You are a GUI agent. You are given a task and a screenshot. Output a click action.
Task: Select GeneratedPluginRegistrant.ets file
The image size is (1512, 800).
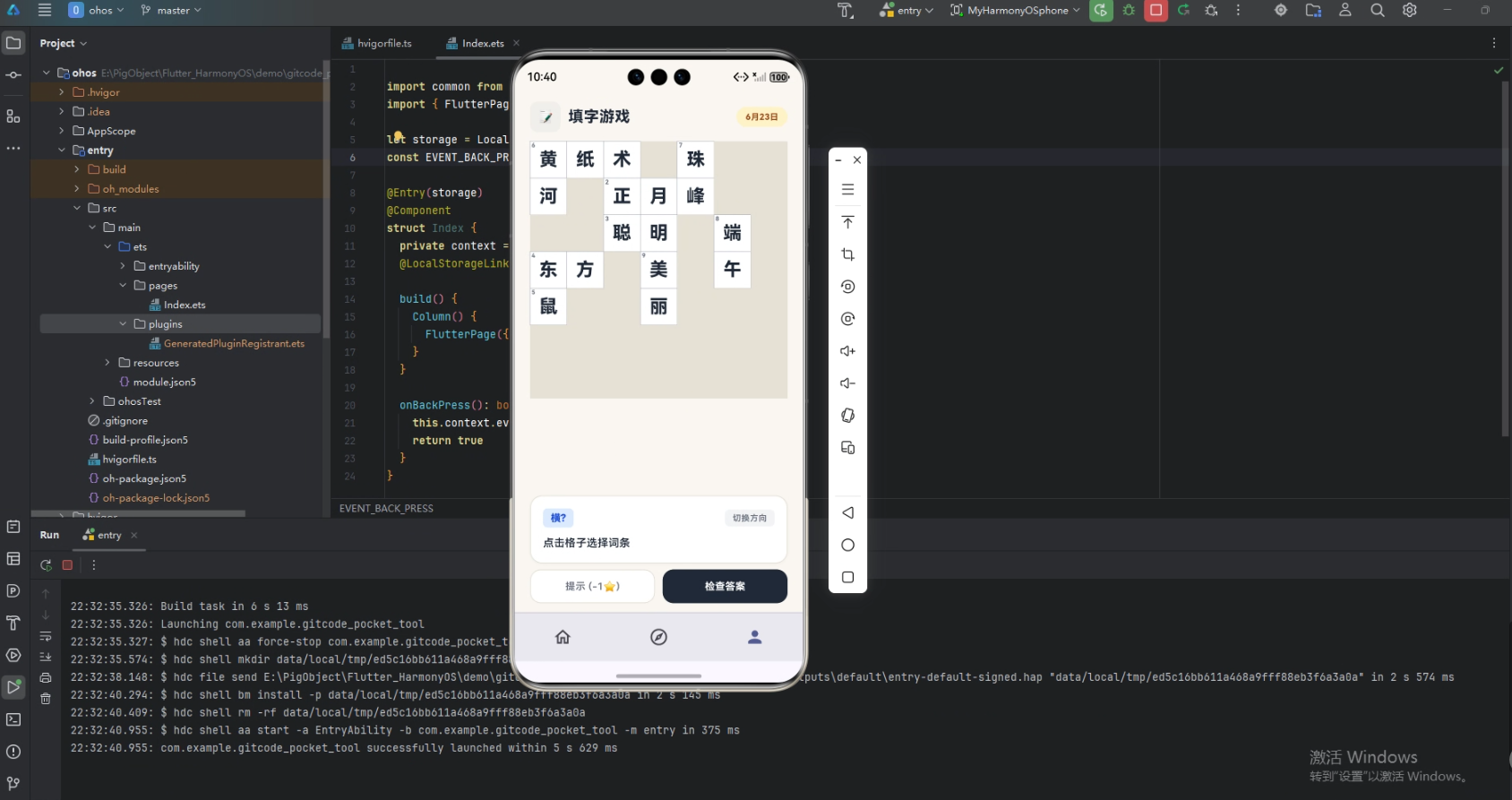[x=227, y=343]
